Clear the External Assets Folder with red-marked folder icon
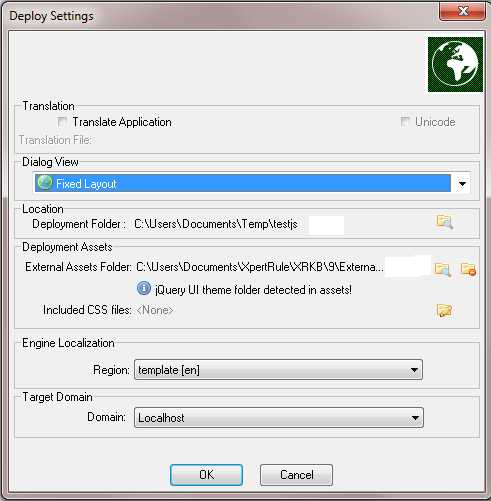This screenshot has height=501, width=491. [x=468, y=269]
